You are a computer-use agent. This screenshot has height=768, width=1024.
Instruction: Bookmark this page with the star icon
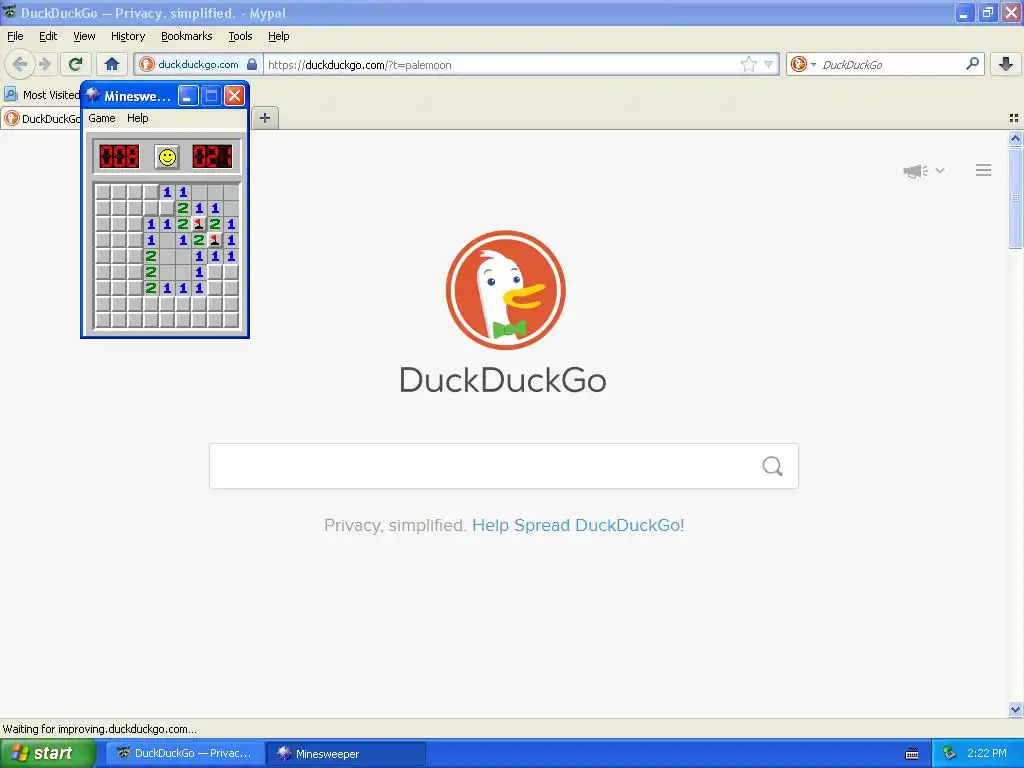coord(748,64)
